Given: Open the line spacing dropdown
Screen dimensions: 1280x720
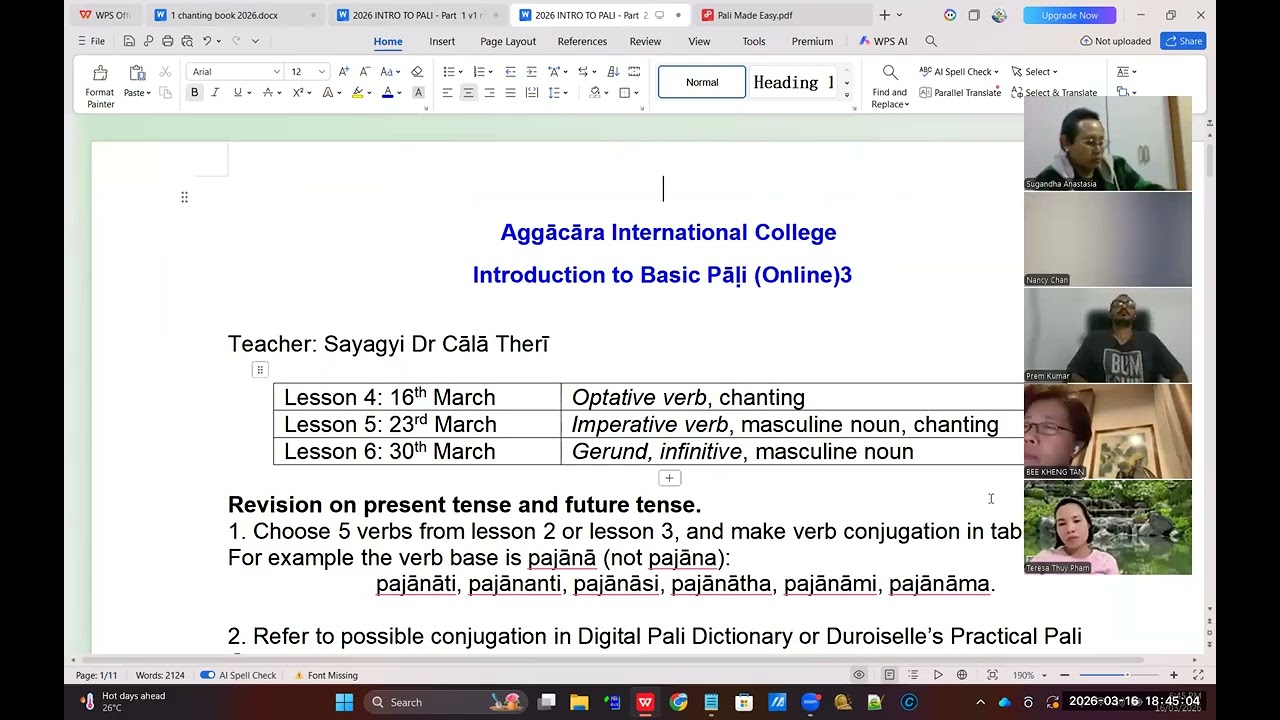Looking at the screenshot, I should point(565,93).
